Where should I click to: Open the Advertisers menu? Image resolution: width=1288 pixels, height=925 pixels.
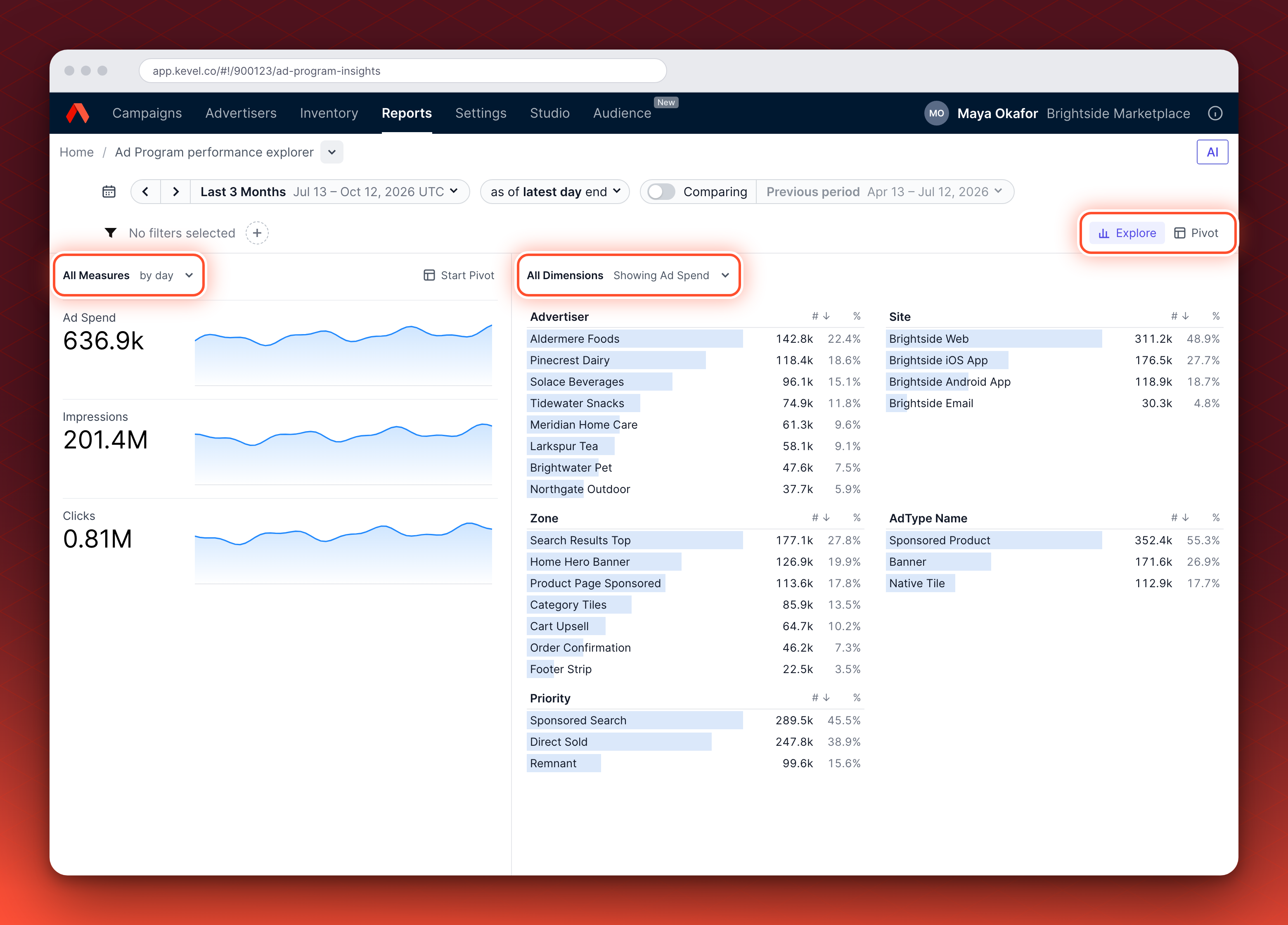(241, 113)
